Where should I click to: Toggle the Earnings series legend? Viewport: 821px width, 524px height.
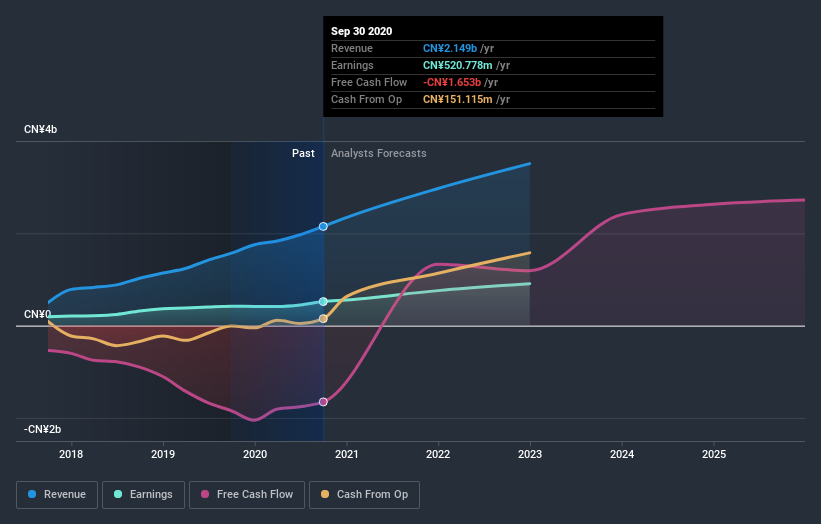144,494
